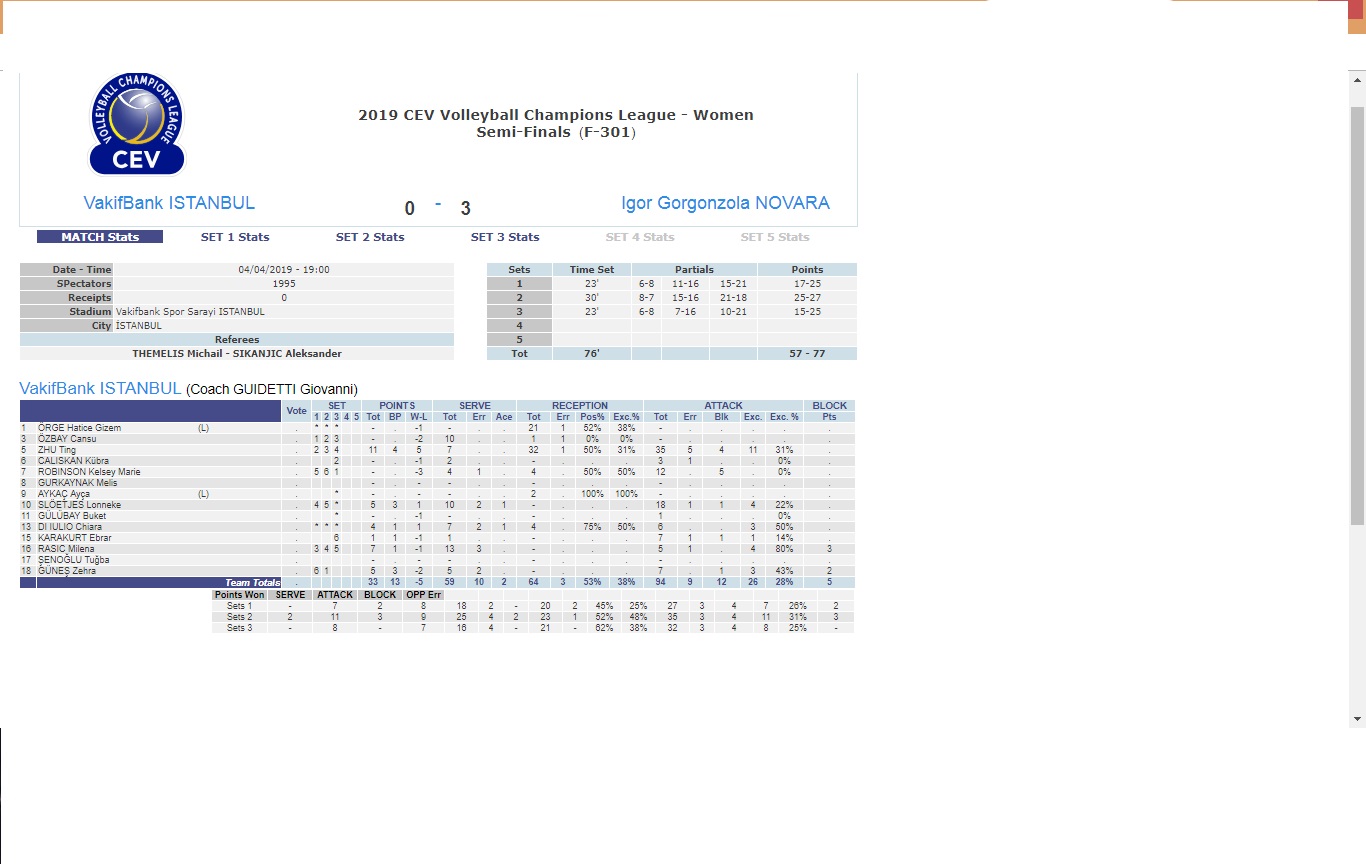Click AYKAÇ Ayça's reception '100%' Pos value
The image size is (1366, 864).
click(x=592, y=494)
